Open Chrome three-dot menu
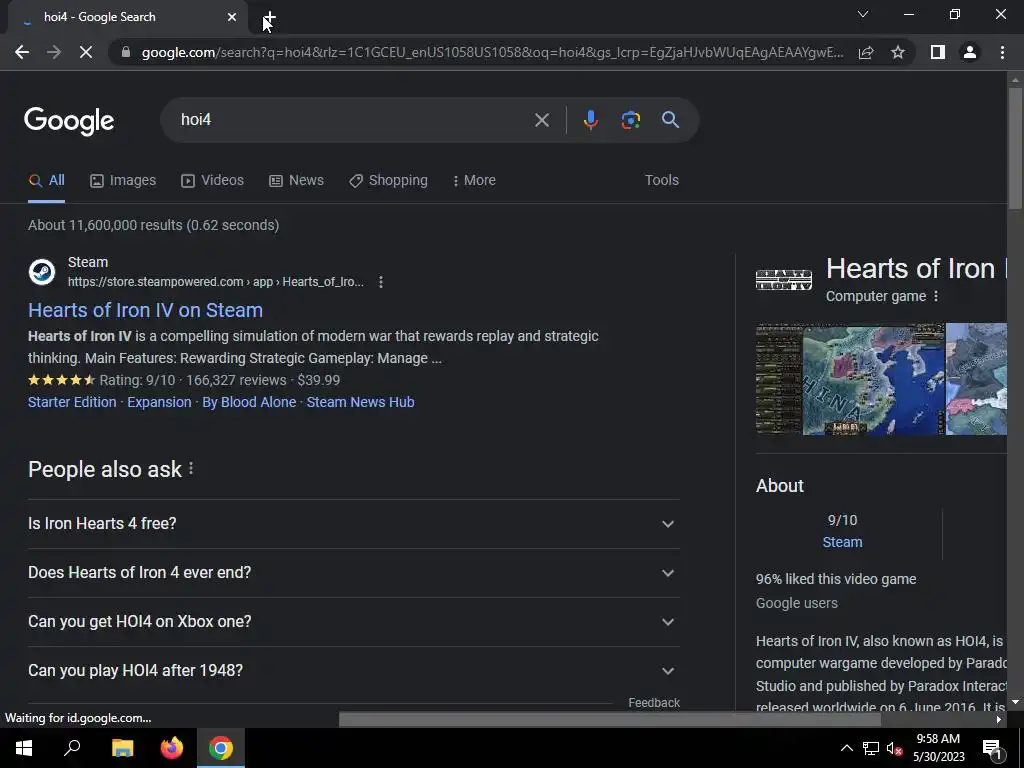Viewport: 1024px width, 768px height. (1002, 52)
